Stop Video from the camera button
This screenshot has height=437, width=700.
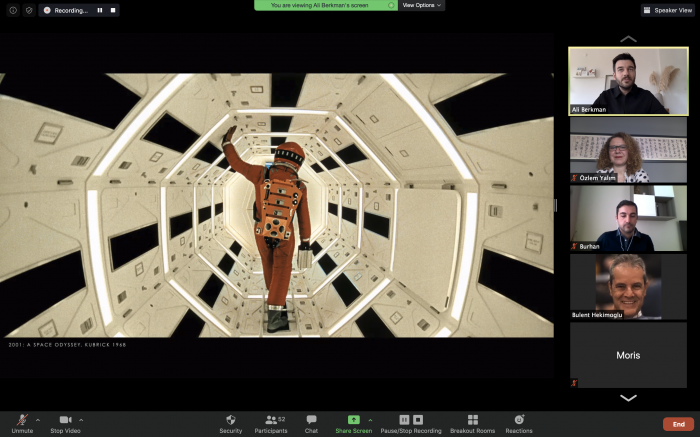(65, 424)
